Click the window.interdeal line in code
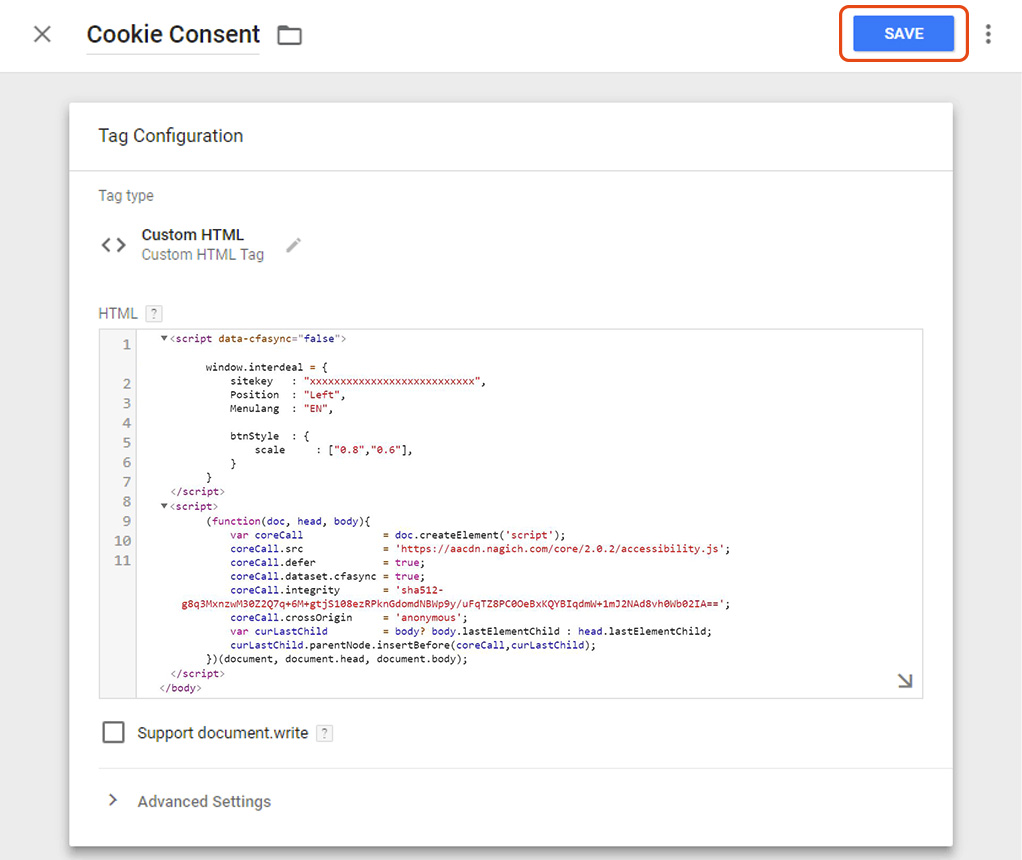 pos(267,367)
